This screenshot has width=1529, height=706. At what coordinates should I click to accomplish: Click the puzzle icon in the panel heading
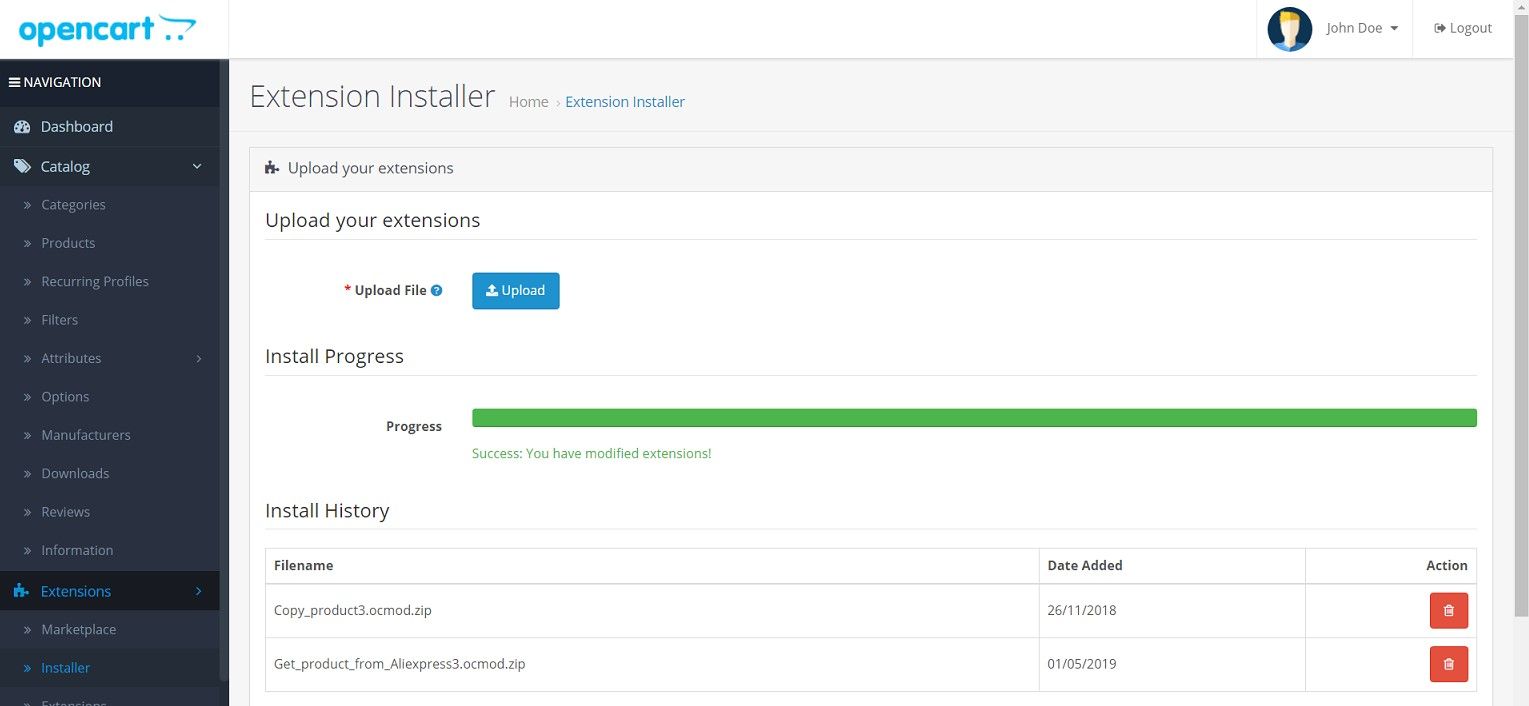pos(272,168)
